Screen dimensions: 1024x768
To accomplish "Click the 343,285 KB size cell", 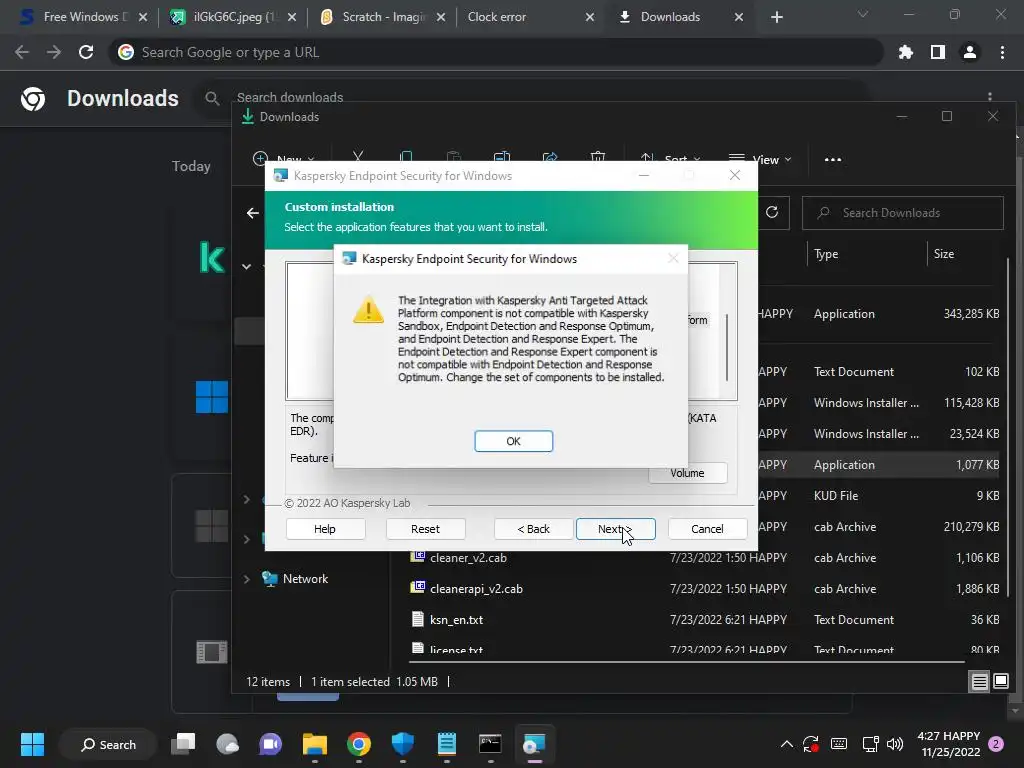I will pyautogui.click(x=971, y=314).
